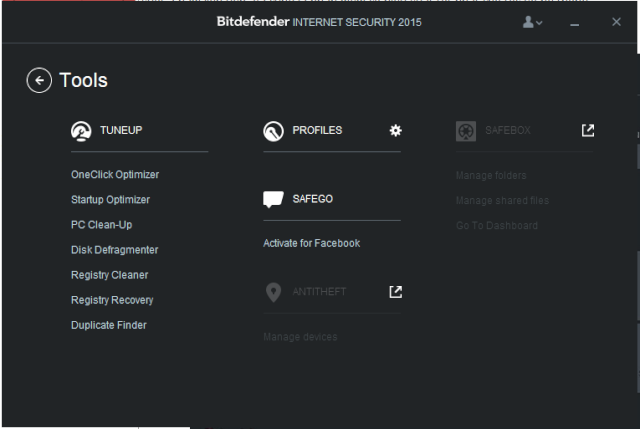This screenshot has height=429, width=640.
Task: Click the Tools page title
Action: click(x=83, y=80)
